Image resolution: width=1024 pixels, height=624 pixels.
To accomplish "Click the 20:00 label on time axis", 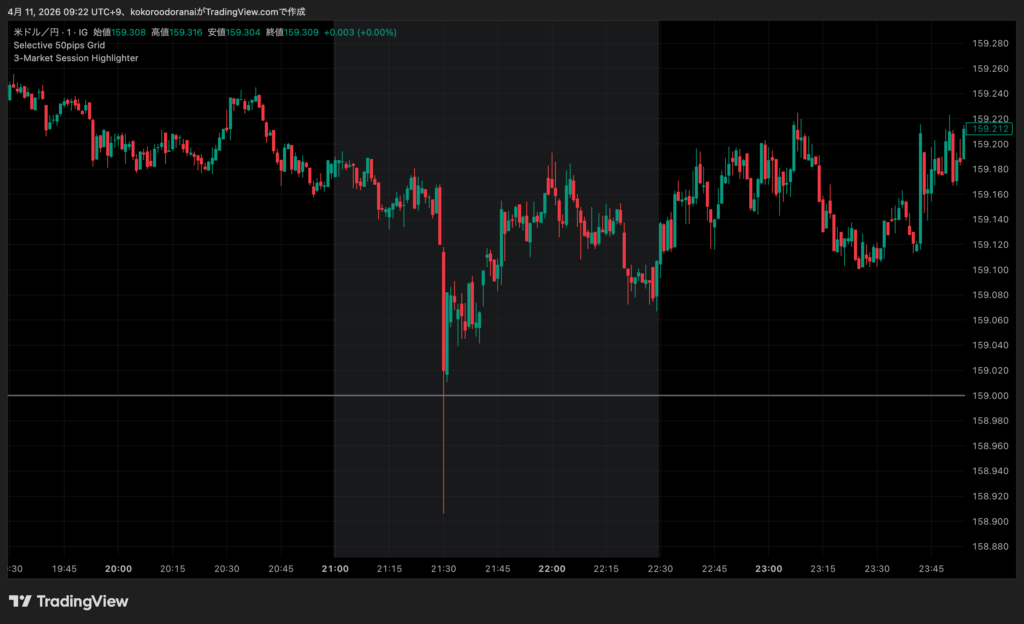I will click(118, 569).
